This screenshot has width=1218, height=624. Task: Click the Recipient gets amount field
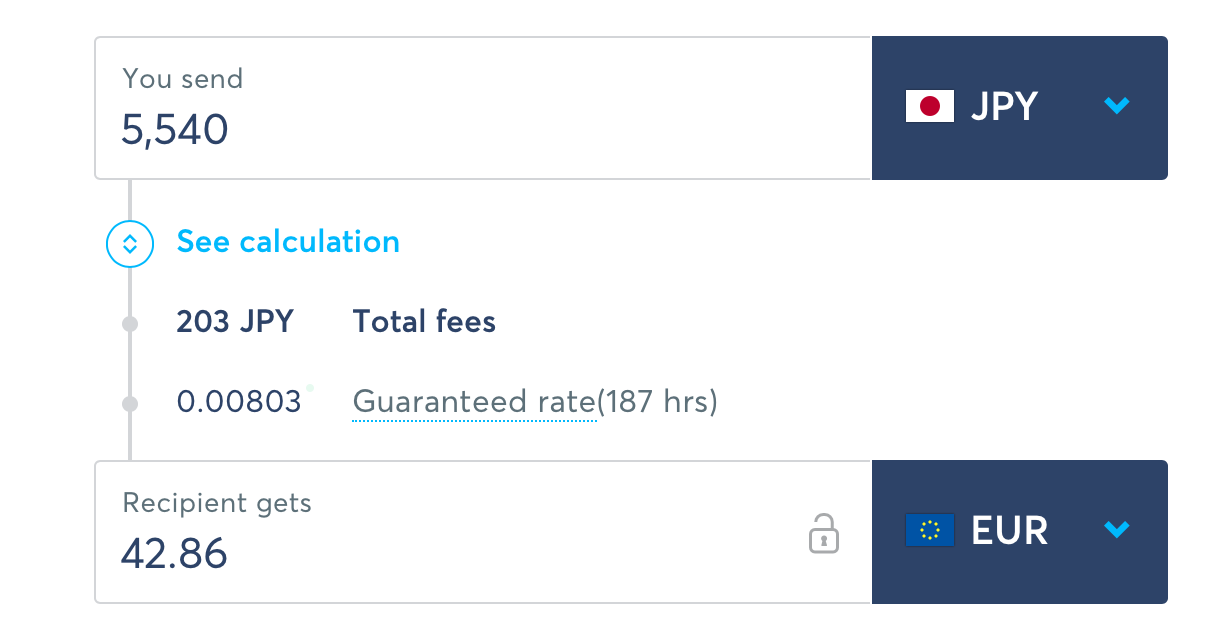(x=484, y=532)
